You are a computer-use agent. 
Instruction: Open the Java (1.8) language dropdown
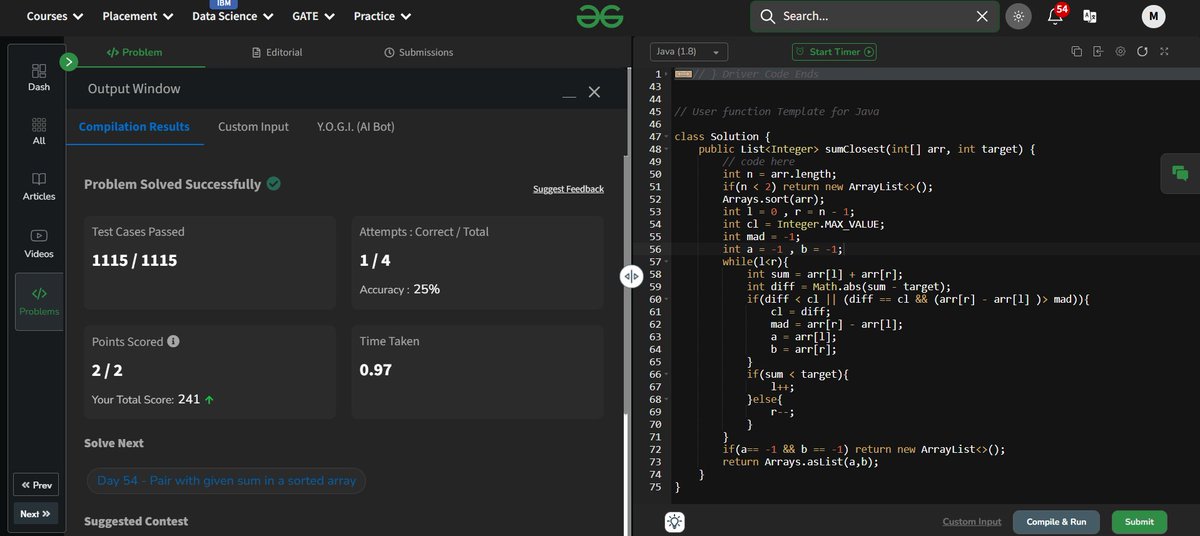point(689,52)
